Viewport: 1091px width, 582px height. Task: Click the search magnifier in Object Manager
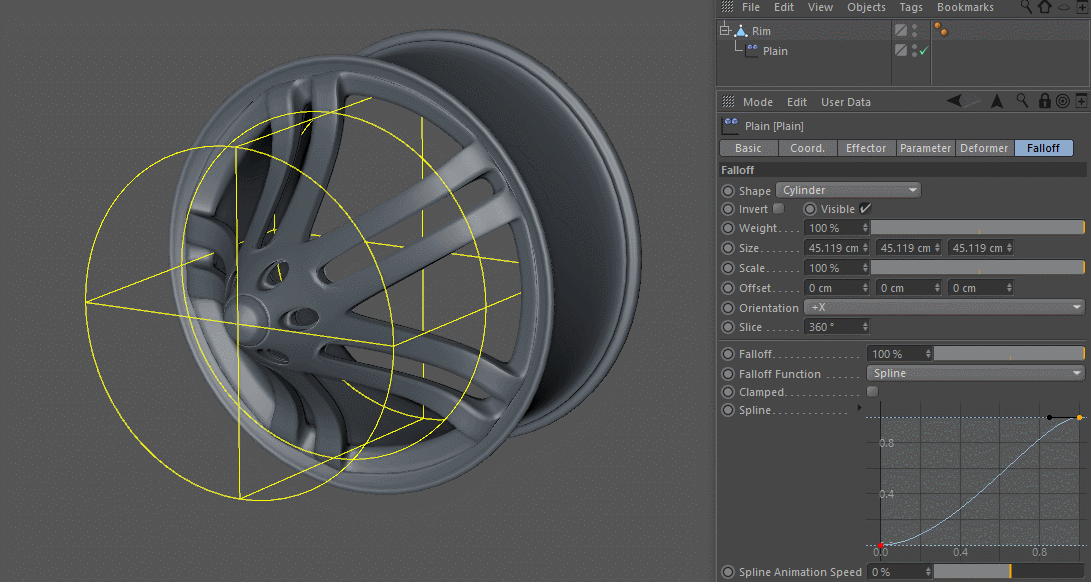(x=1026, y=7)
